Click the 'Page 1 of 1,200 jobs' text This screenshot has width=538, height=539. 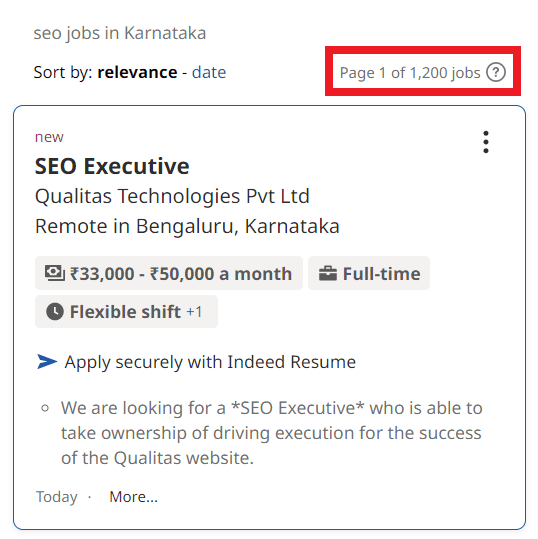[410, 73]
